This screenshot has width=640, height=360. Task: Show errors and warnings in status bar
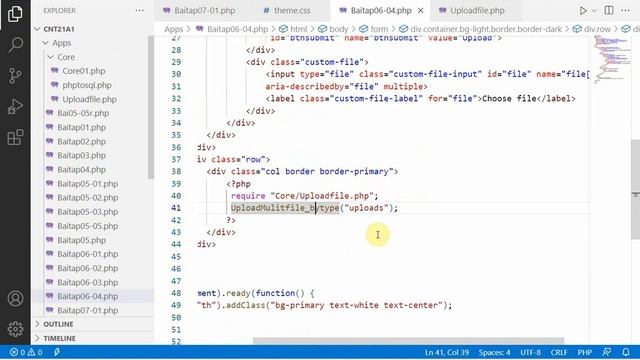(x=26, y=352)
